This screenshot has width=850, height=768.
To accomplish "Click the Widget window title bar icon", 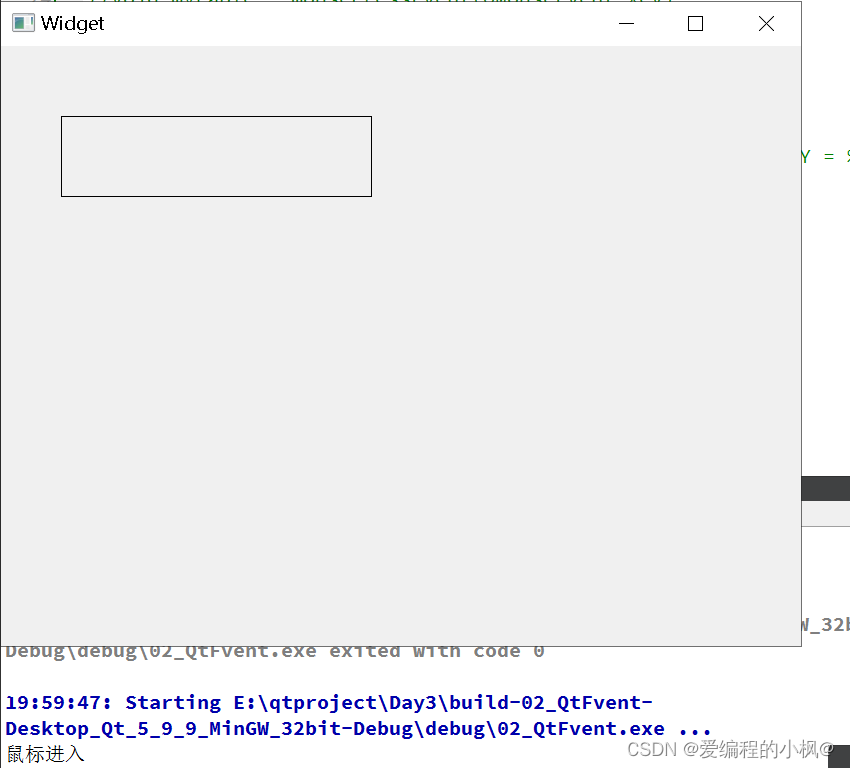I will point(23,23).
